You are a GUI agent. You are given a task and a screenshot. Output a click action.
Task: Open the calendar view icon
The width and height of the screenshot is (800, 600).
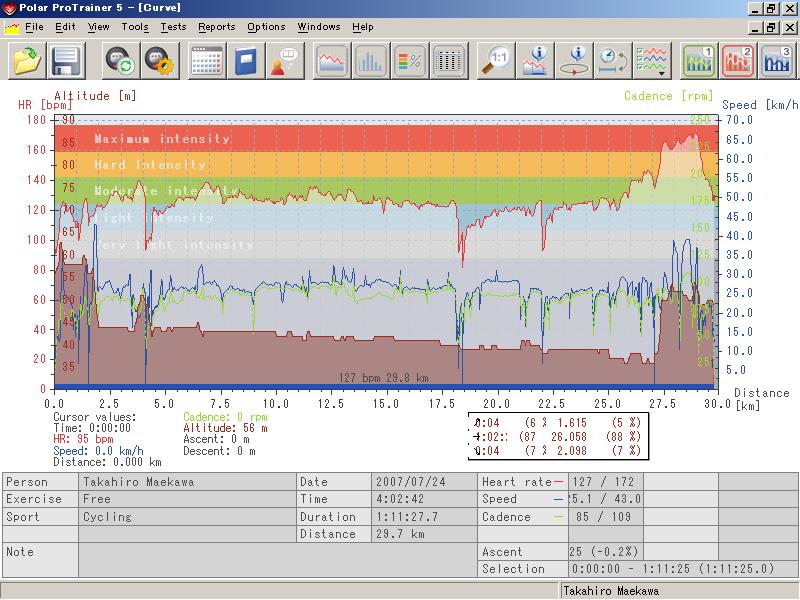[x=207, y=61]
